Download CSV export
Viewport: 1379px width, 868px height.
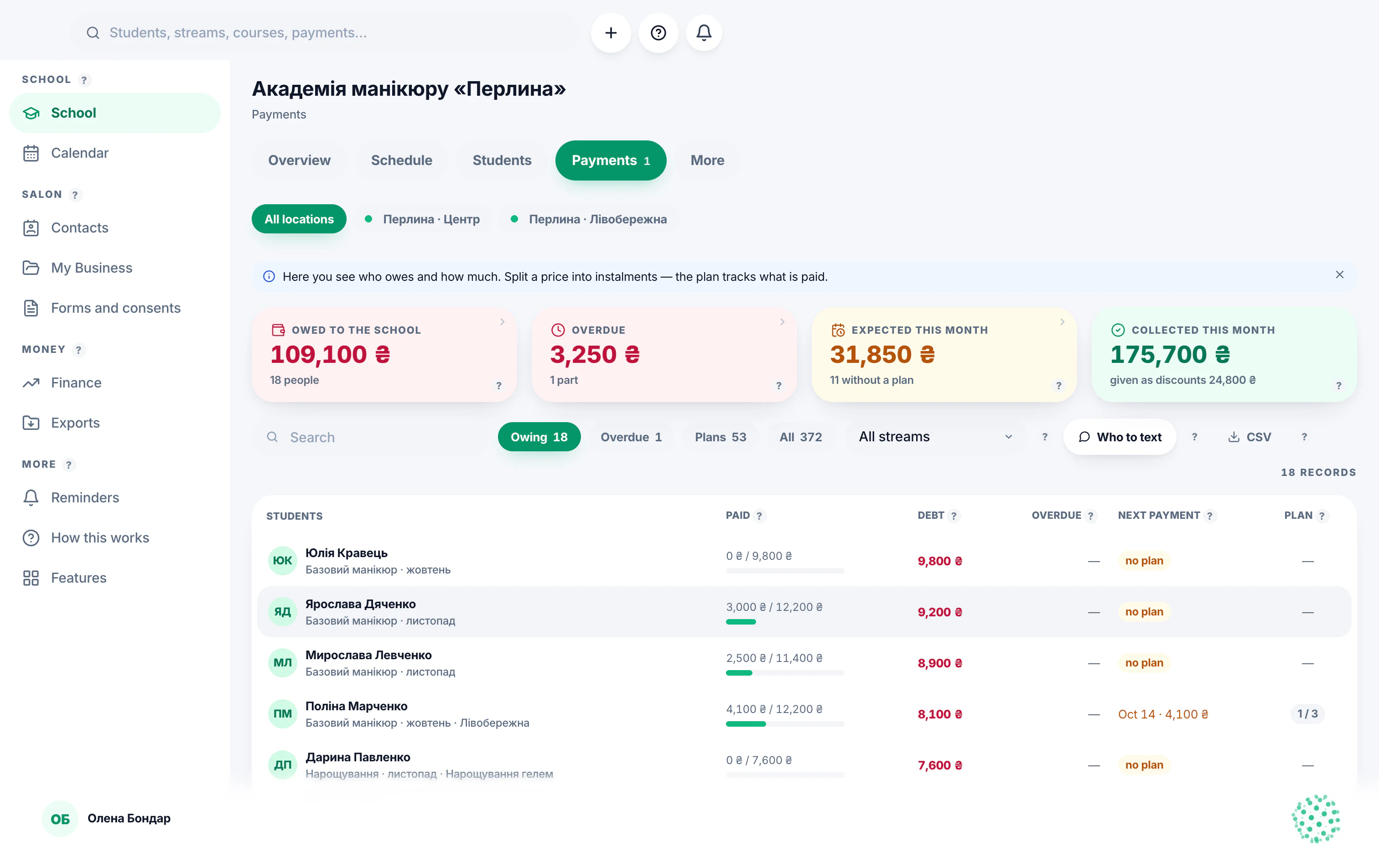pyautogui.click(x=1249, y=437)
